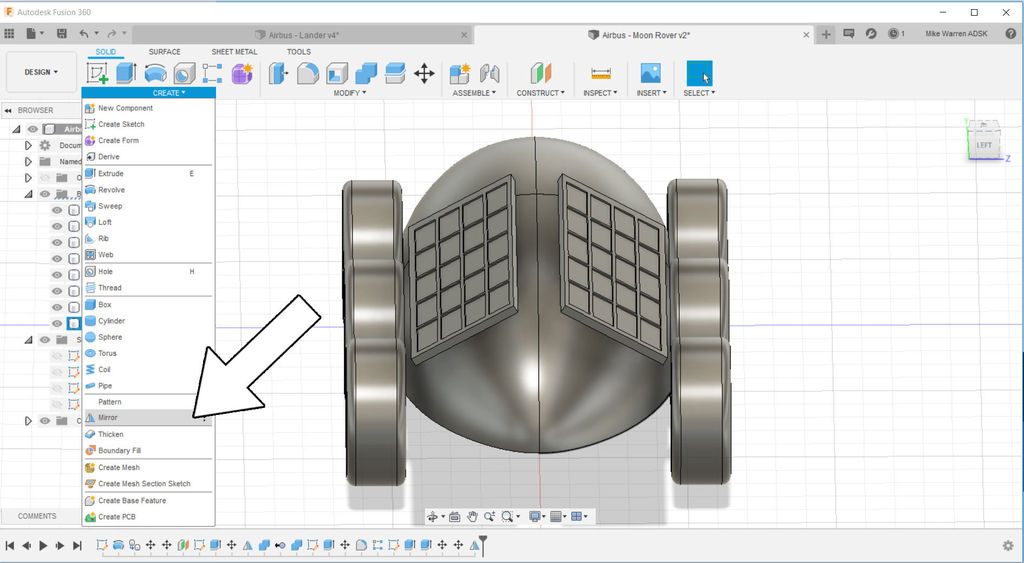
Task: Click the Move/Copy tool in Modify toolbar
Action: [x=424, y=73]
